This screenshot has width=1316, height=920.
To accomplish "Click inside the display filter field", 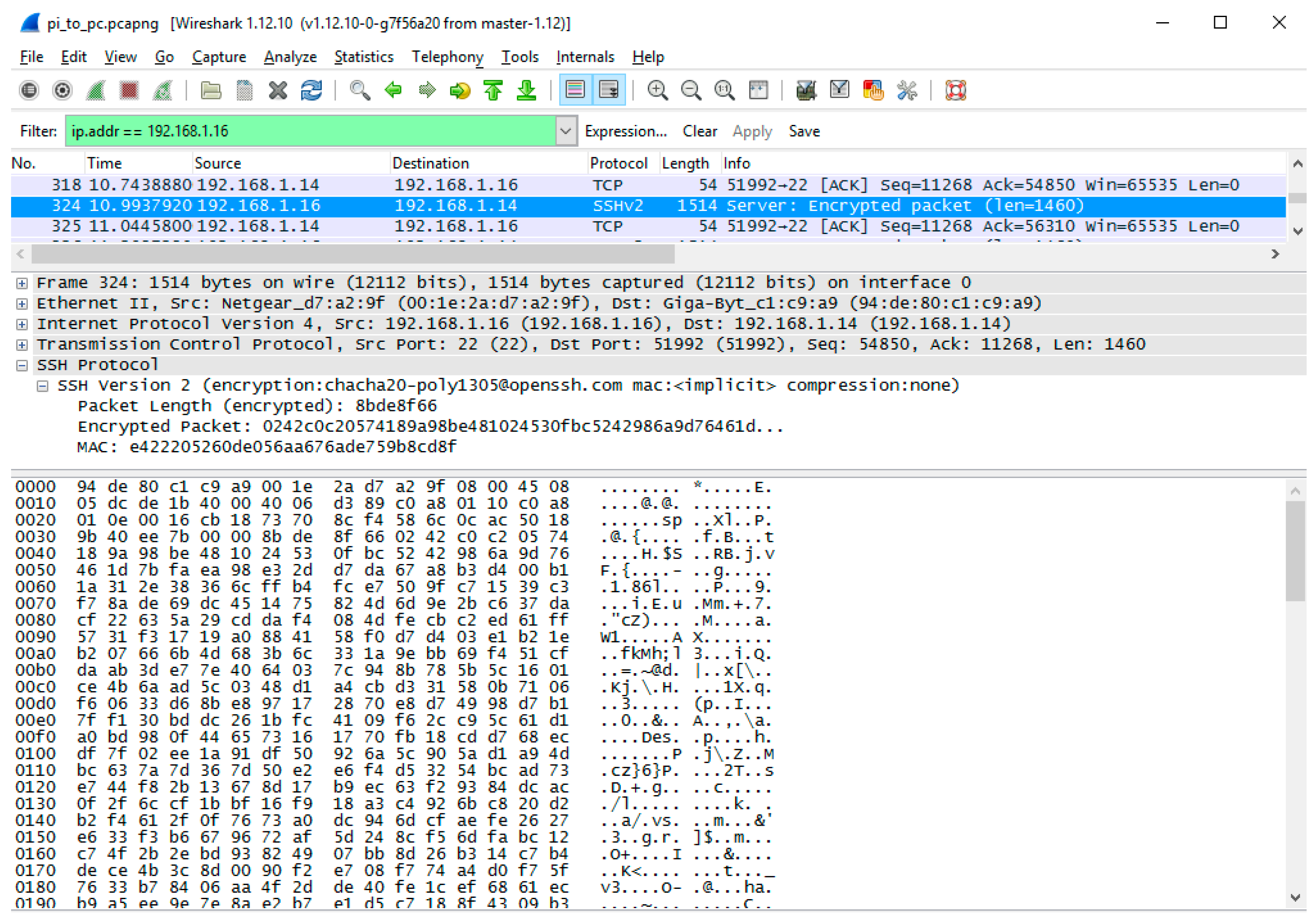I will click(310, 131).
